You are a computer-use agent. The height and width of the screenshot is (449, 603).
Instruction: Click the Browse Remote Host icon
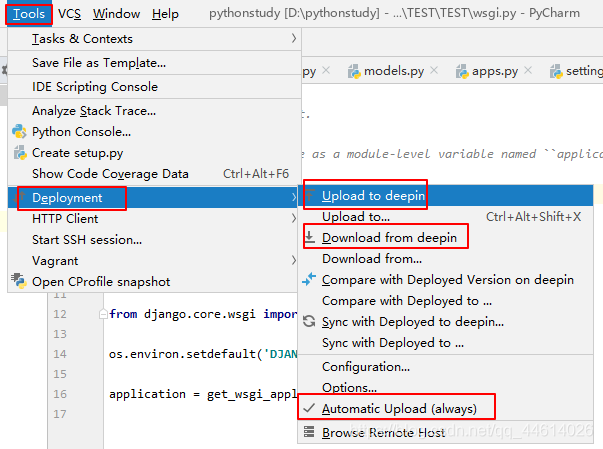tap(309, 432)
